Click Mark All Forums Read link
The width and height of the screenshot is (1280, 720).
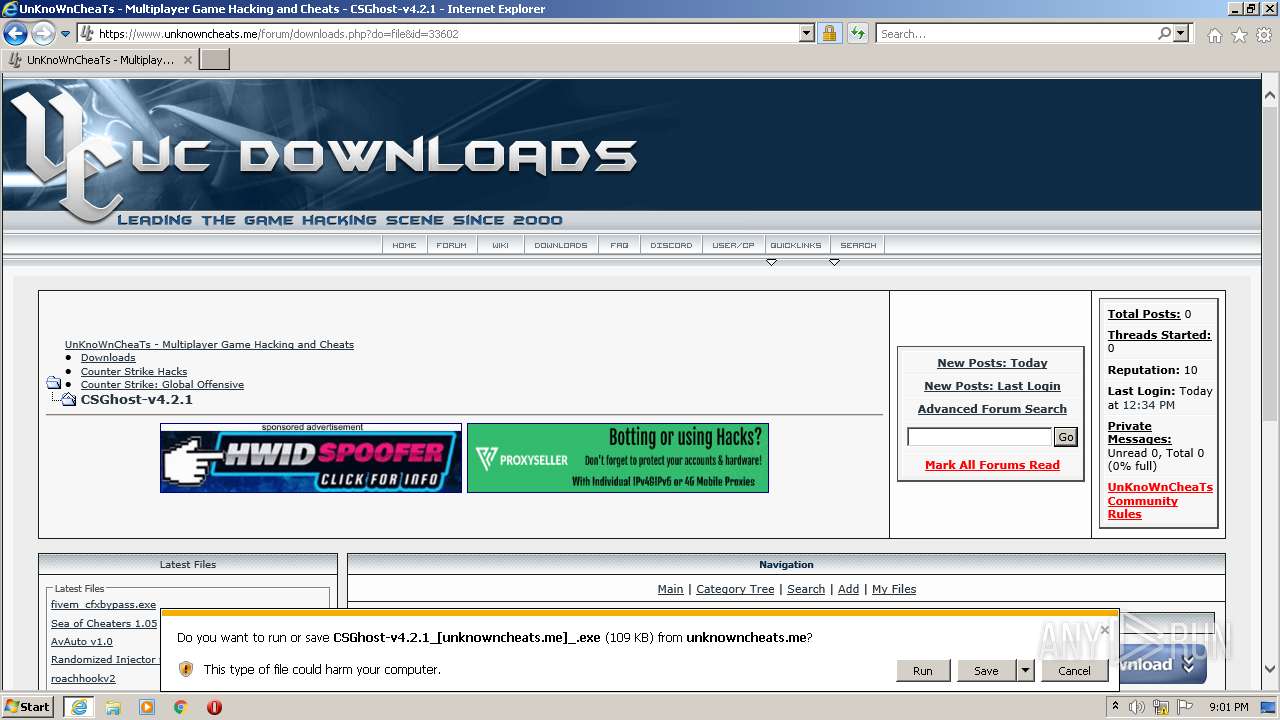pos(992,465)
